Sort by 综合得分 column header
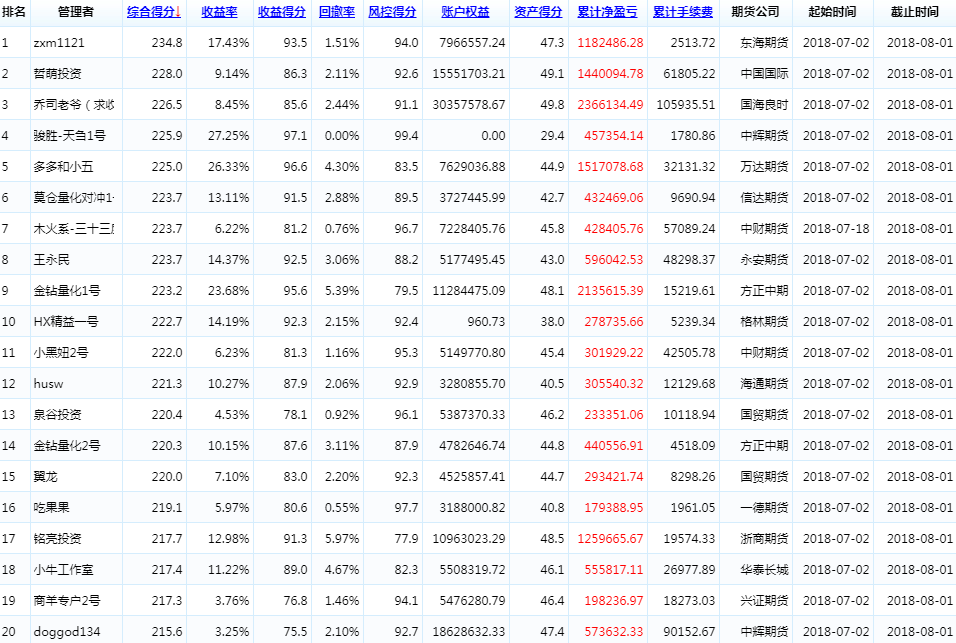 [x=154, y=12]
